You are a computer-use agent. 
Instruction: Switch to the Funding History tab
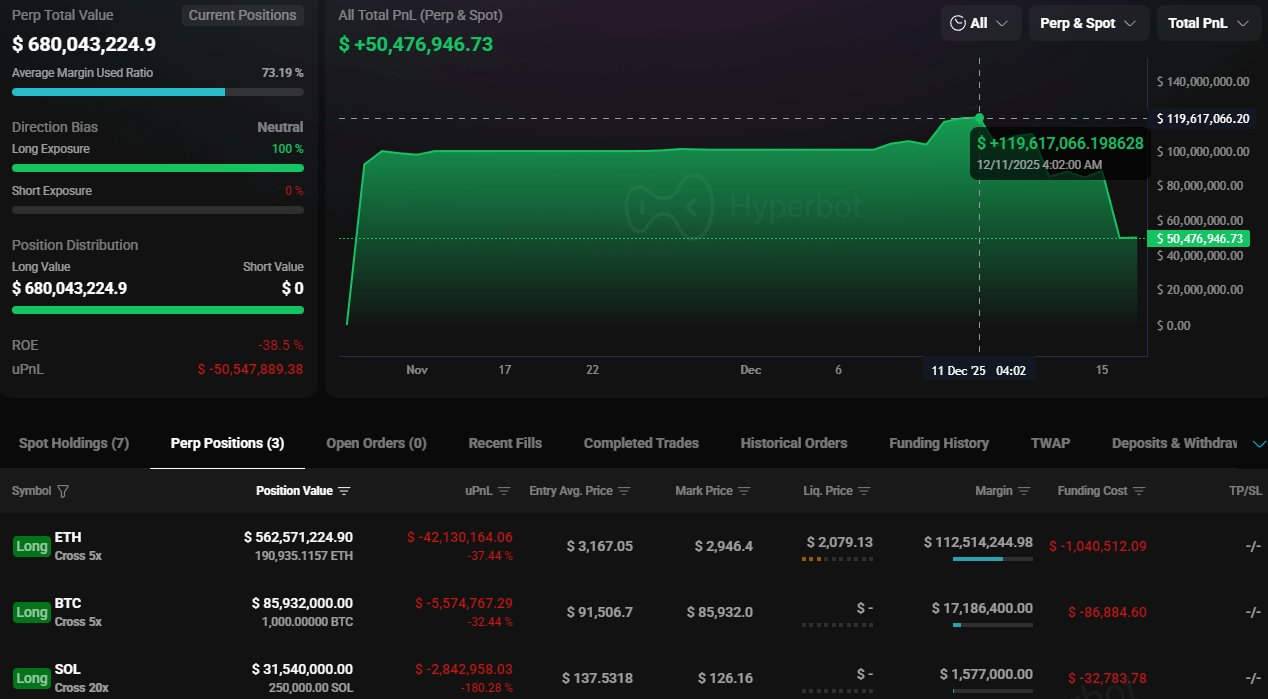click(x=938, y=443)
